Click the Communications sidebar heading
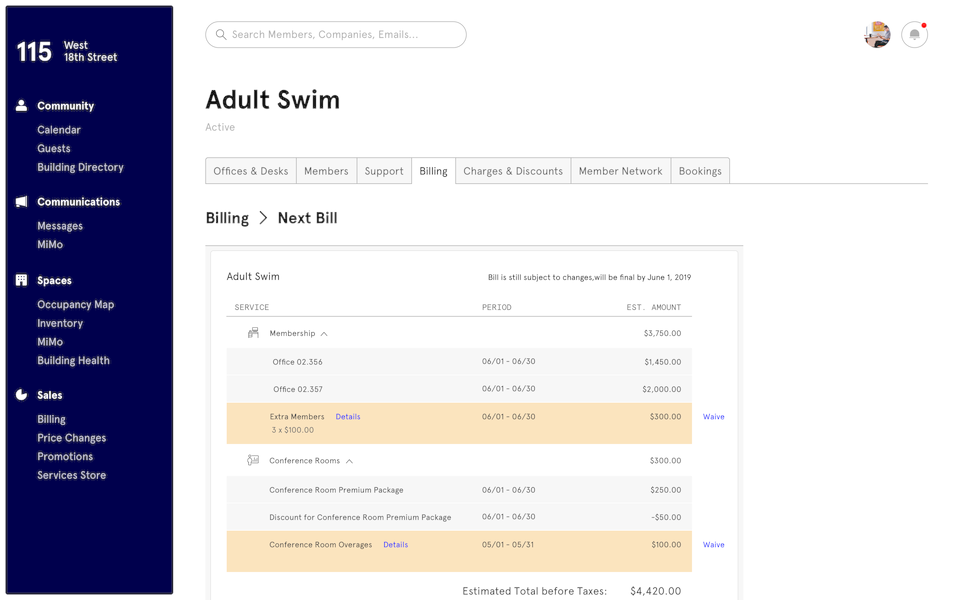 tap(78, 202)
